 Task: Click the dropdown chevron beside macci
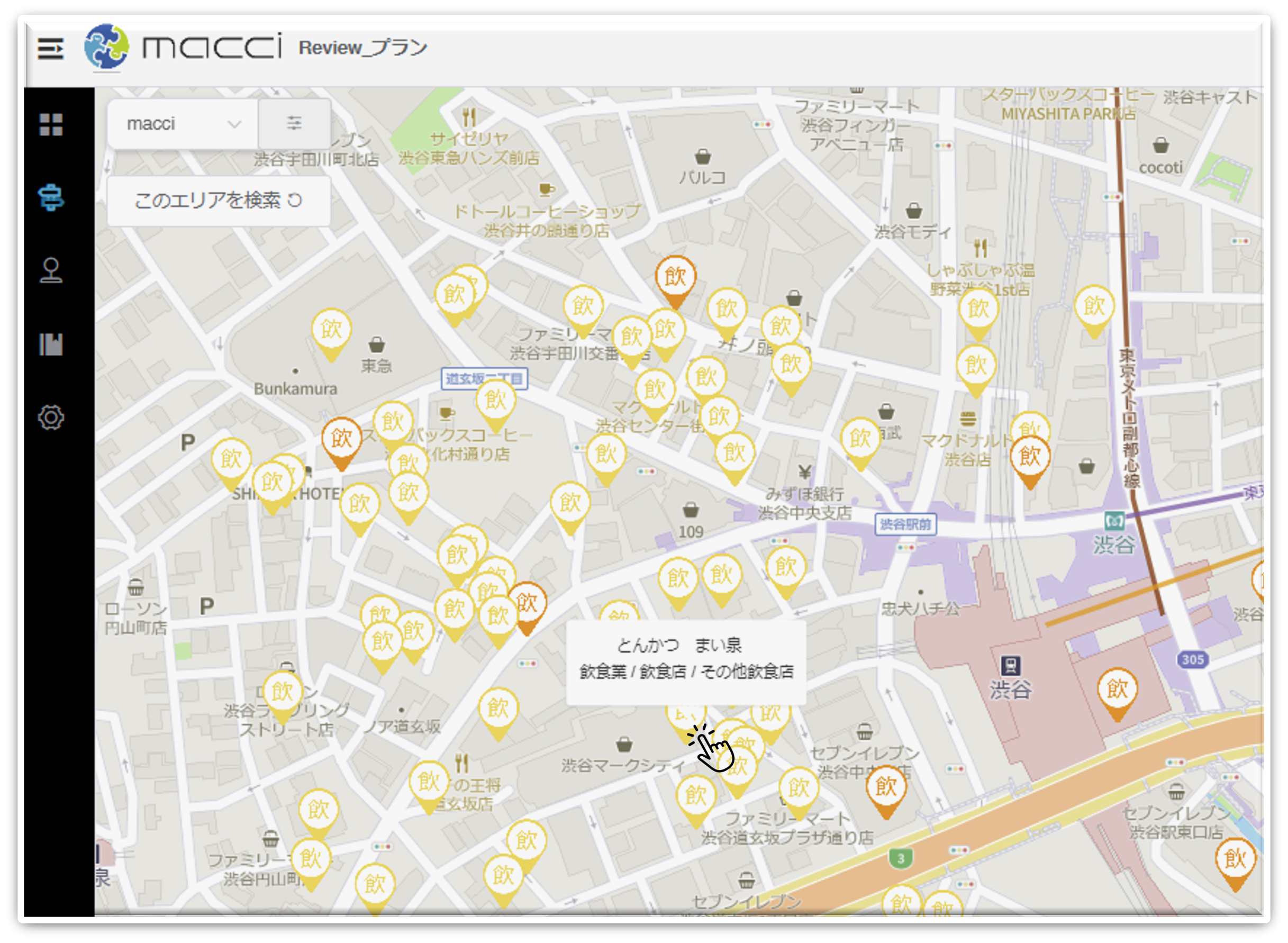click(234, 124)
